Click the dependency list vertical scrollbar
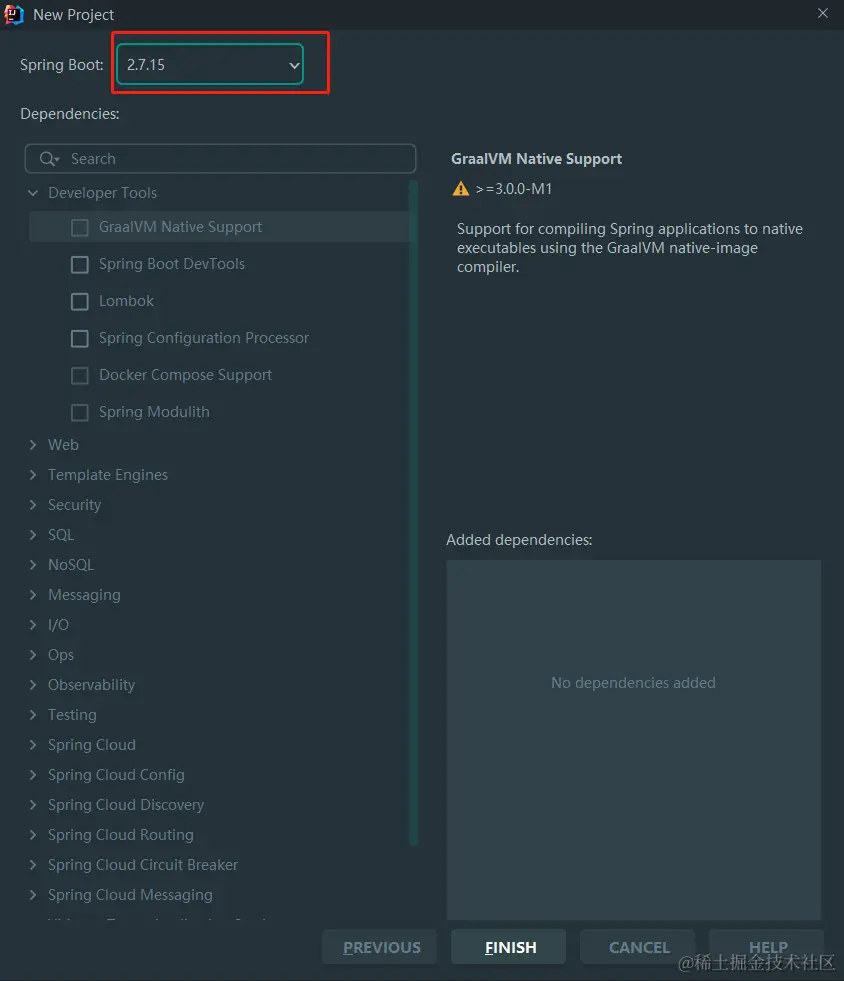The height and width of the screenshot is (981, 844). (413, 513)
